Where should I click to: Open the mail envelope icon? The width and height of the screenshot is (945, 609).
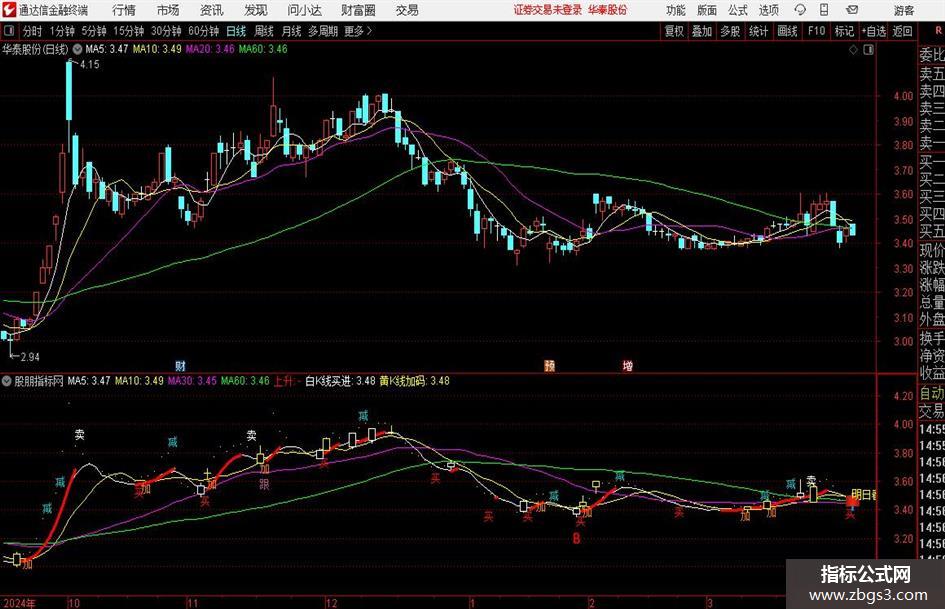pos(852,10)
